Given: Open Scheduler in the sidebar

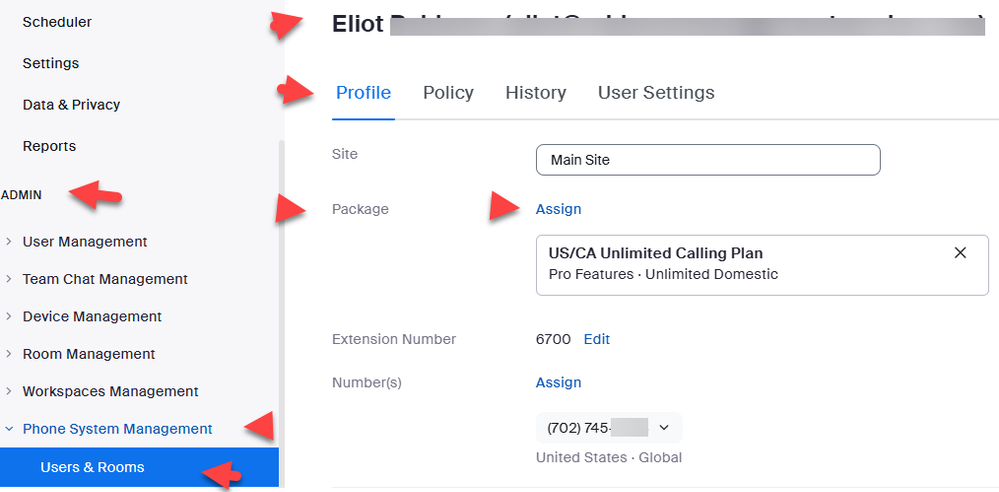Looking at the screenshot, I should click(57, 21).
